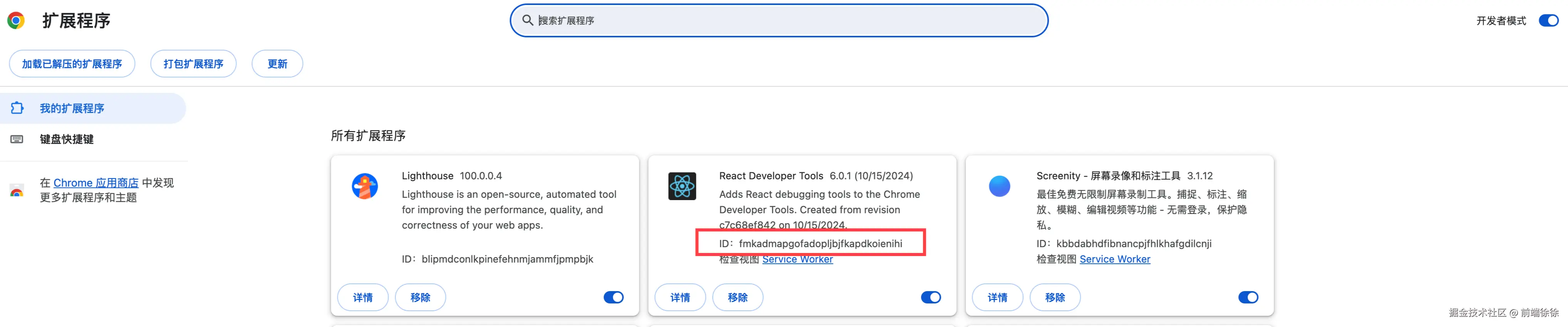Open Chrome 应用商店 link

point(96,183)
